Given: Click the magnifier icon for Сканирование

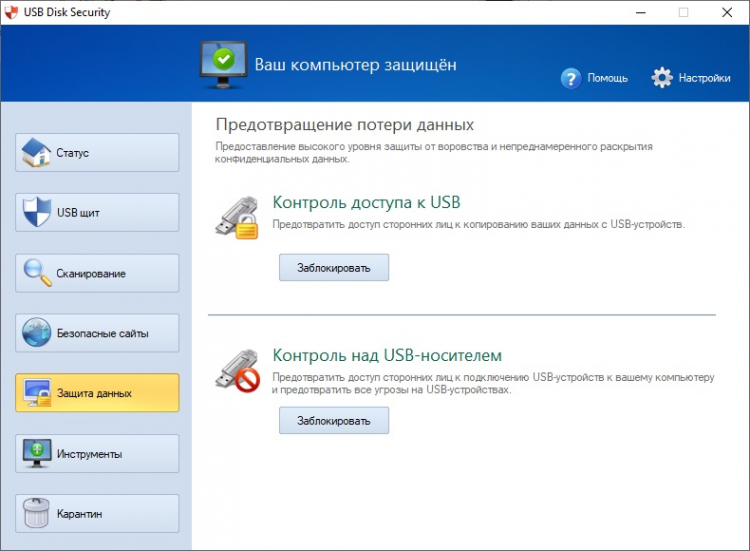Looking at the screenshot, I should [37, 273].
